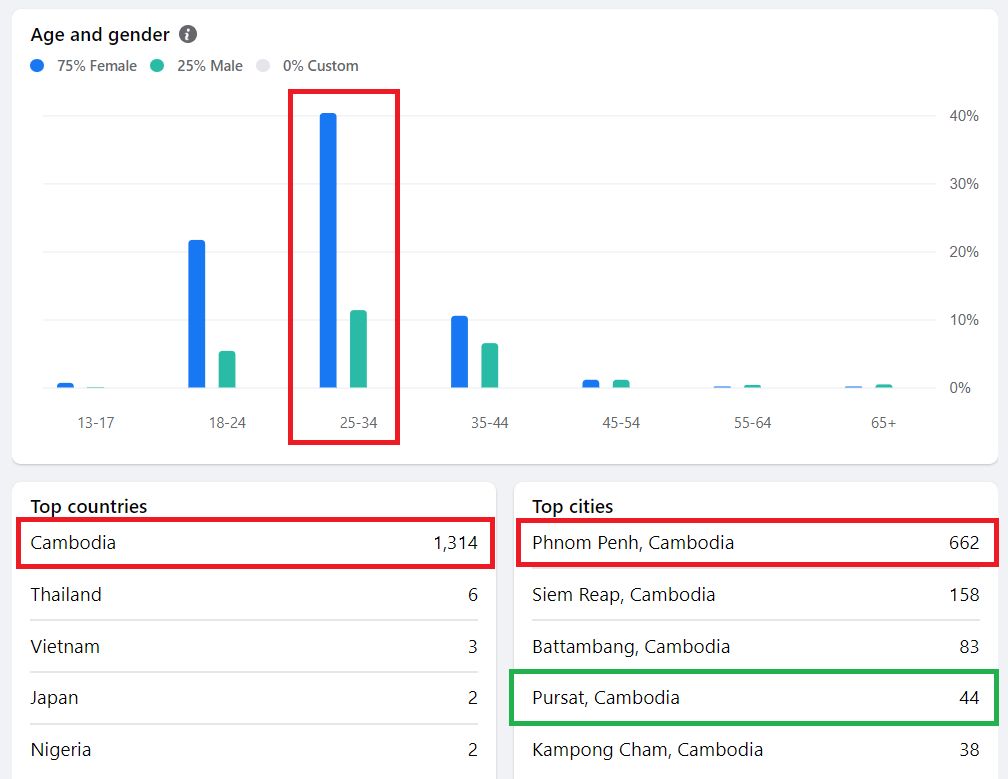Click the '158' count for Siem Reap
1008x779 pixels.
click(x=965, y=595)
